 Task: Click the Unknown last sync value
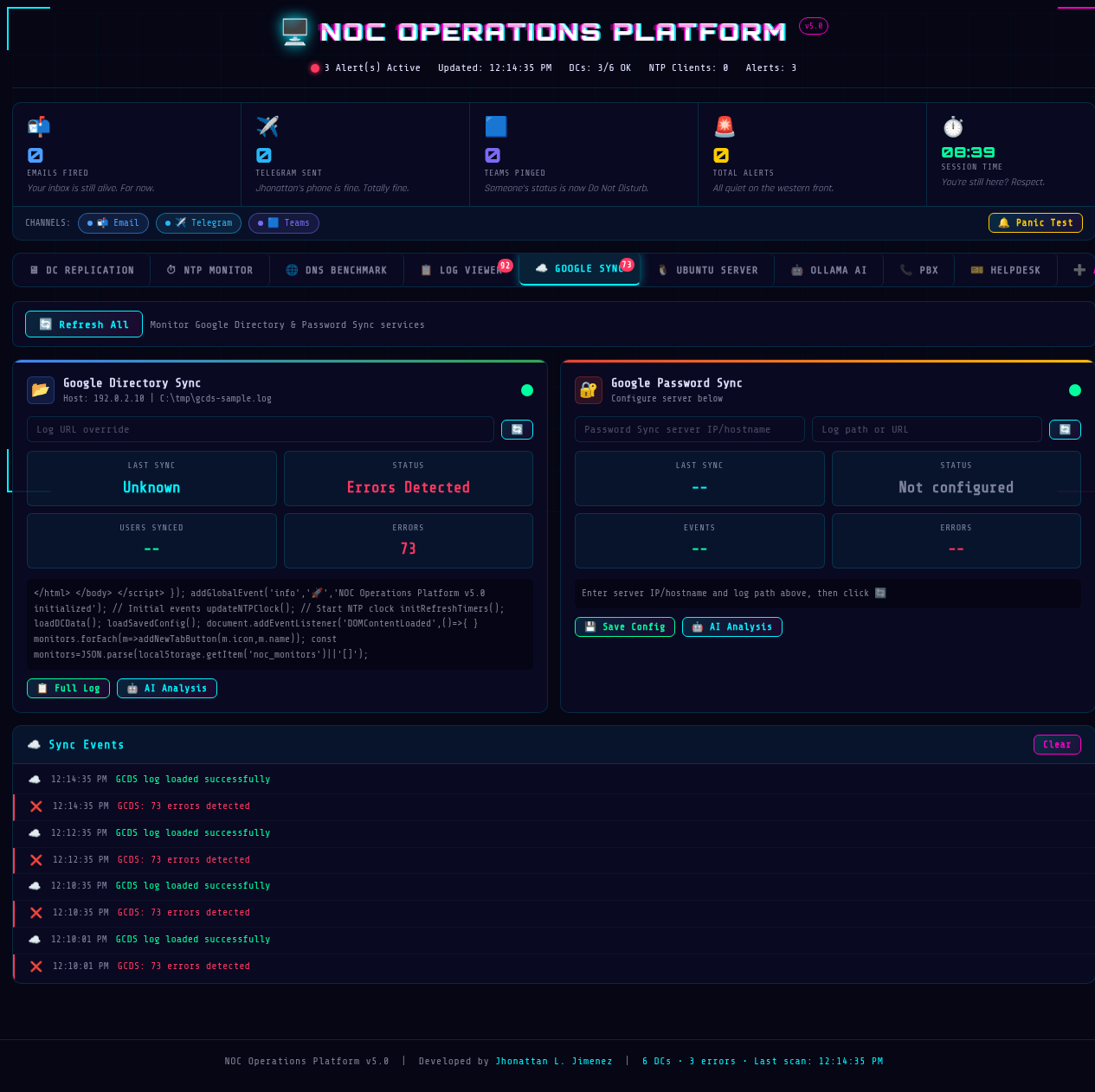tap(151, 487)
